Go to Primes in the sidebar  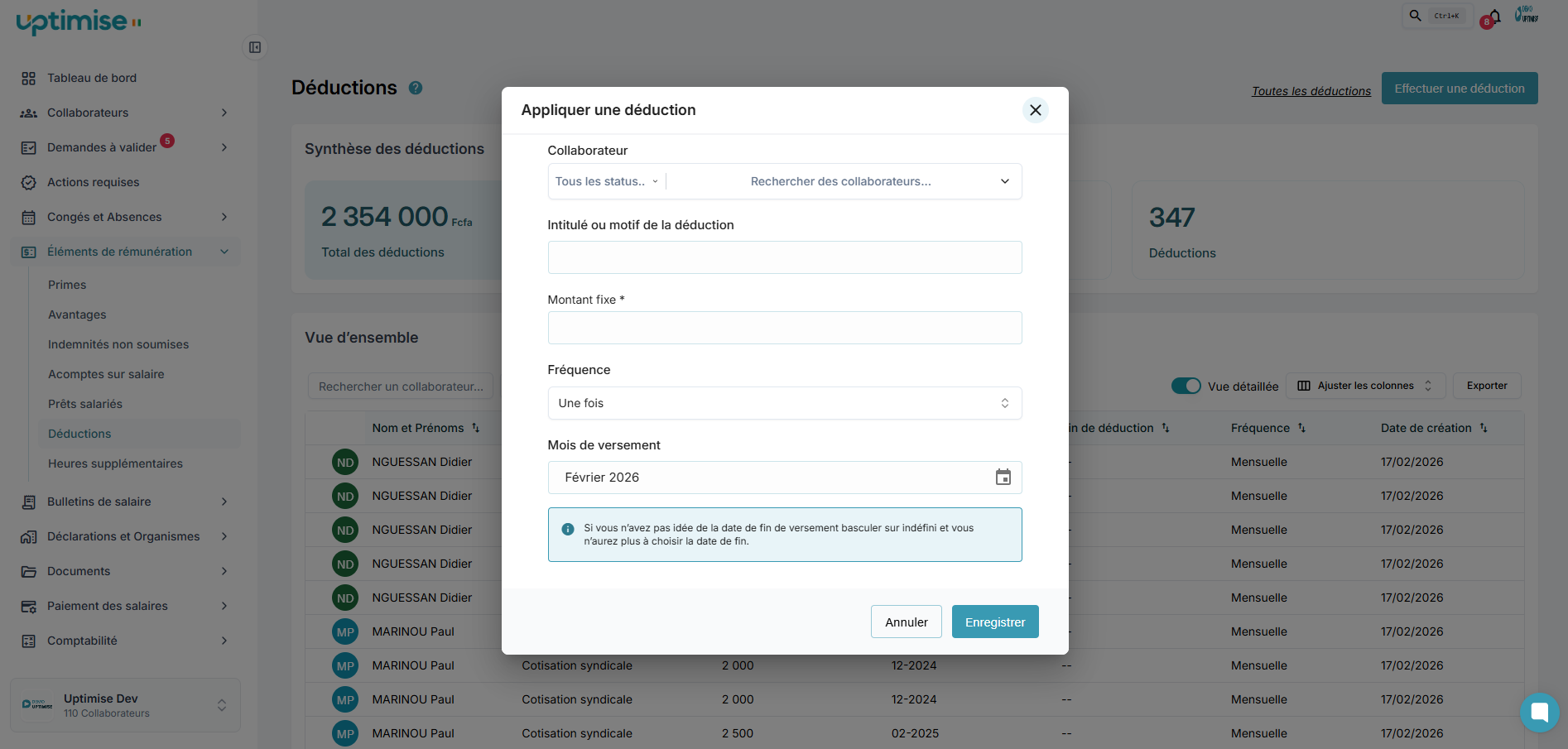click(x=67, y=285)
